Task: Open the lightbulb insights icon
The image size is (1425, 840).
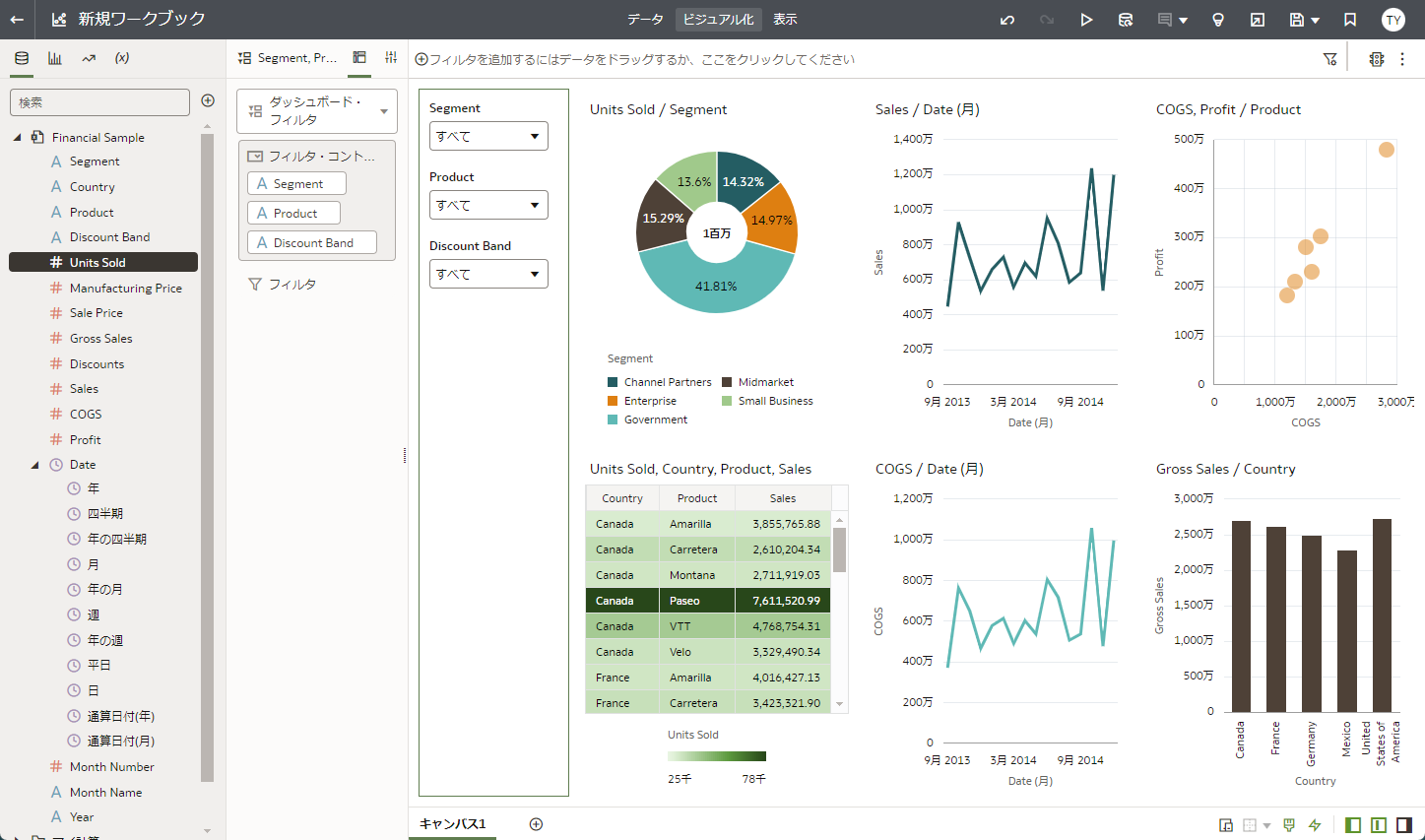Action: pos(1218,20)
